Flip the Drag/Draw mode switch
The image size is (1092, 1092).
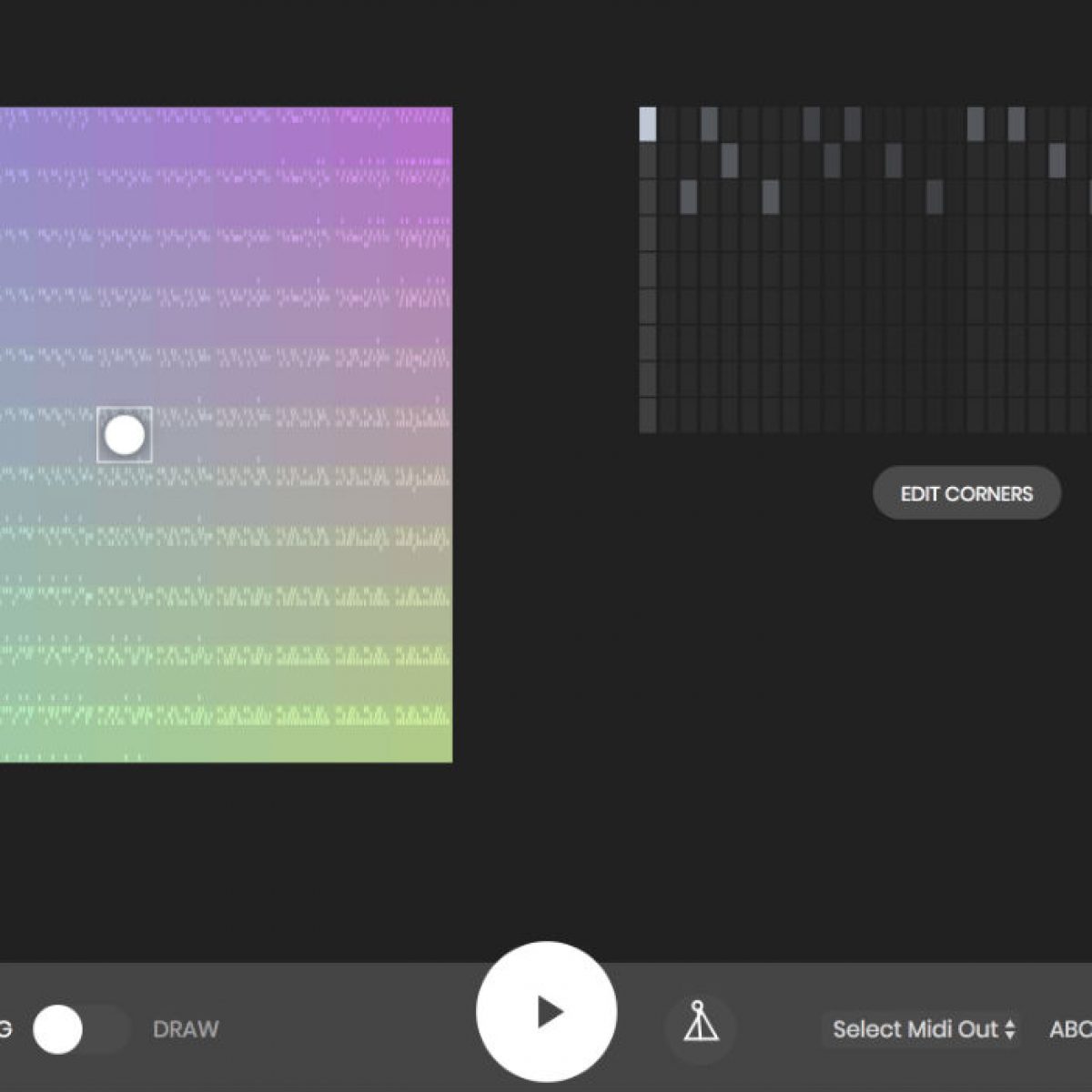tap(80, 1029)
